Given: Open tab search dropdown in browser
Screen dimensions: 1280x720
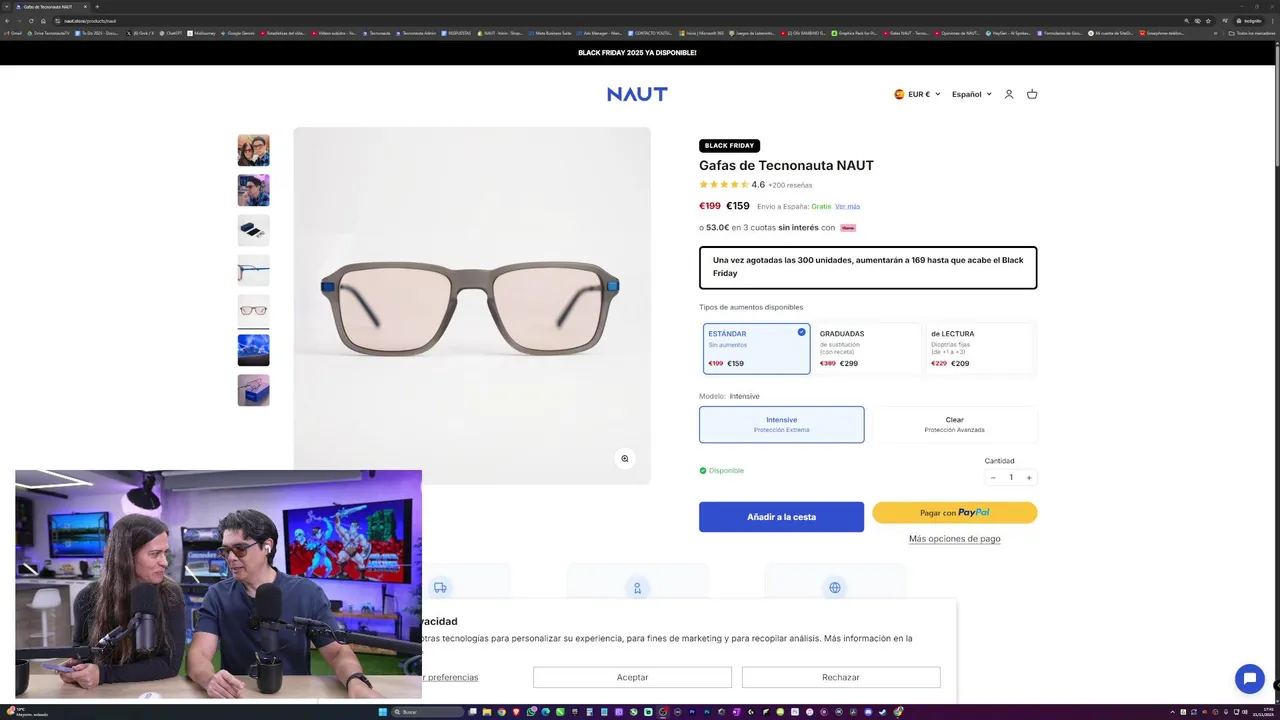Looking at the screenshot, I should click(7, 7).
